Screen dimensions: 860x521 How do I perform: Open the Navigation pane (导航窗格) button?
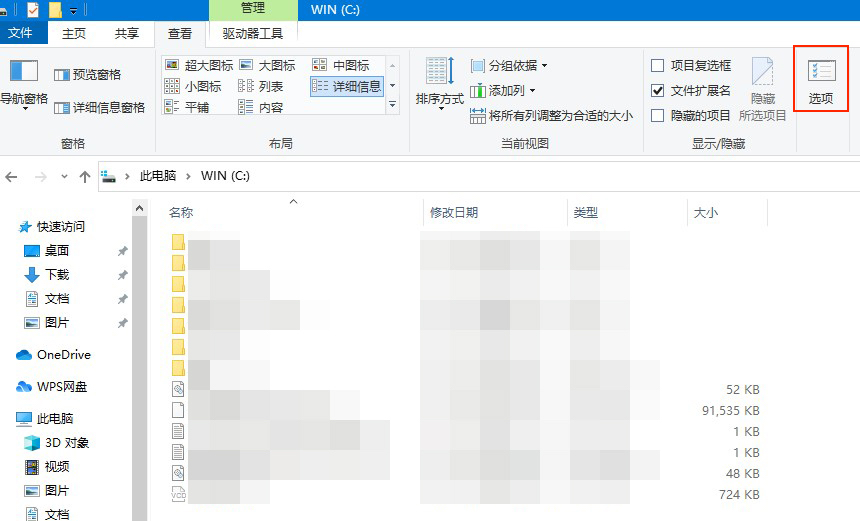coord(24,83)
